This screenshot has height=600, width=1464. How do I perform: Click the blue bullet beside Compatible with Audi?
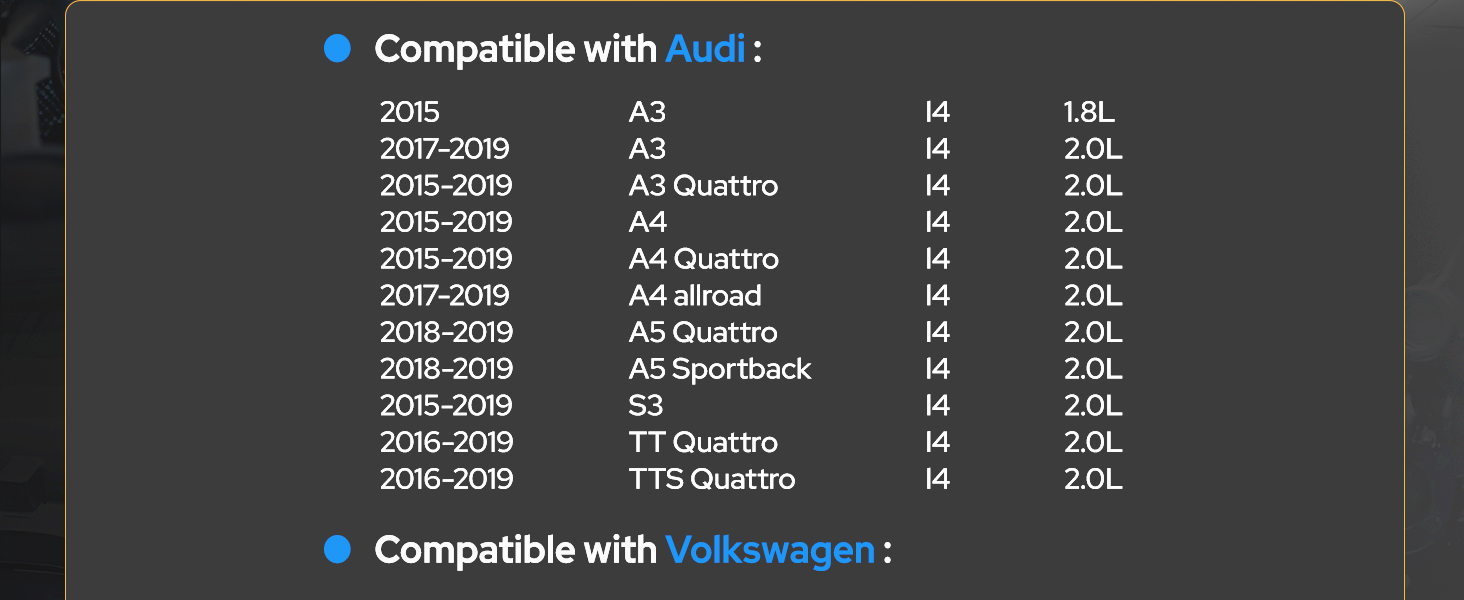[338, 48]
